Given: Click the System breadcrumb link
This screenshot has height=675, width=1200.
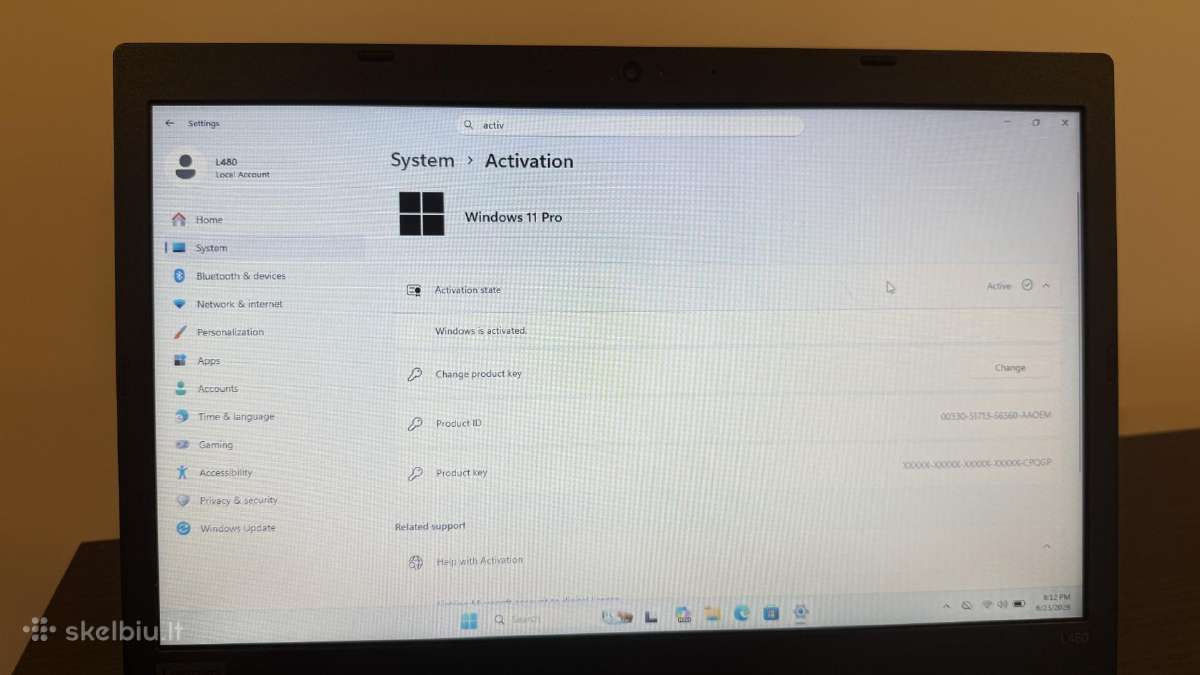Looking at the screenshot, I should 422,160.
